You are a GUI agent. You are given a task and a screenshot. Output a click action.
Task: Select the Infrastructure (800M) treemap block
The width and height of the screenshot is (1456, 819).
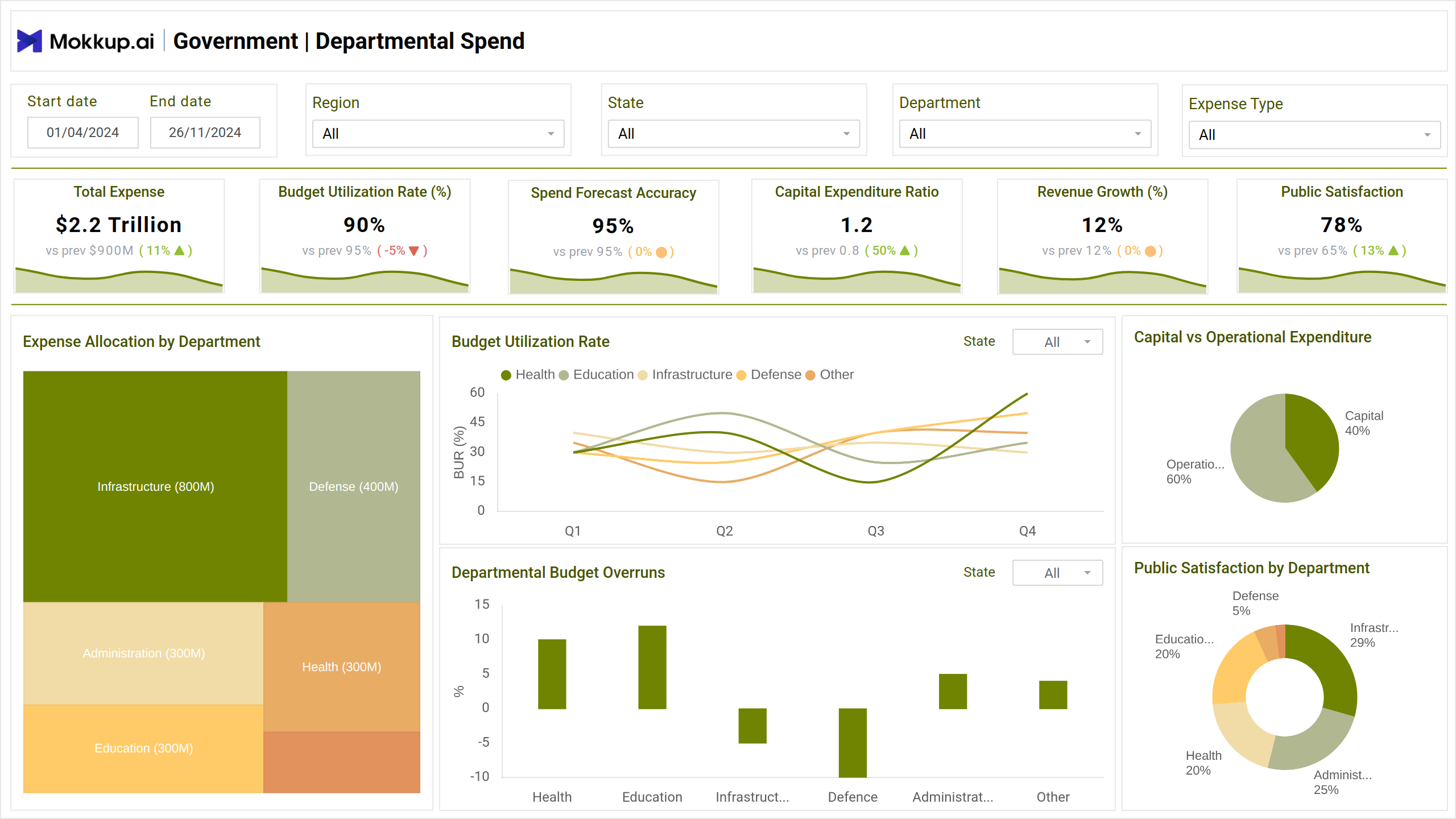(155, 487)
